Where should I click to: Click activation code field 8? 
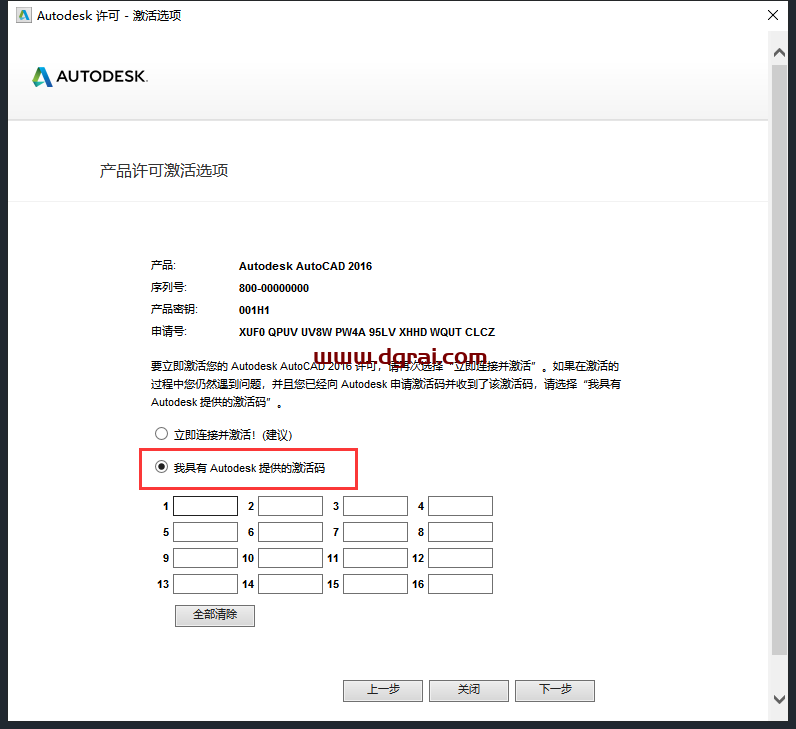click(460, 532)
